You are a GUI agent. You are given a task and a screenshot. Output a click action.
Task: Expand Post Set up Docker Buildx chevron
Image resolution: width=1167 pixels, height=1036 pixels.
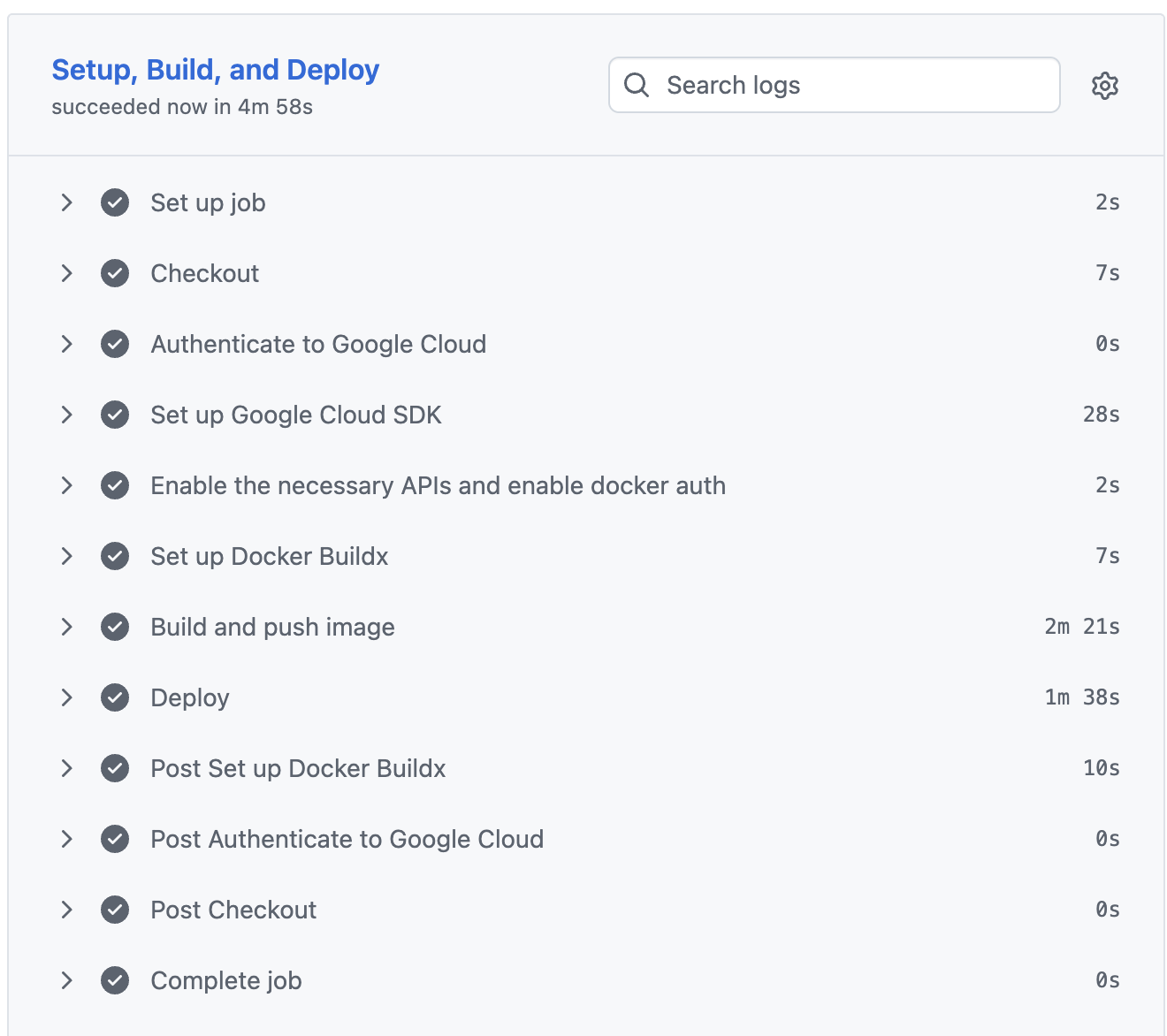coord(66,768)
